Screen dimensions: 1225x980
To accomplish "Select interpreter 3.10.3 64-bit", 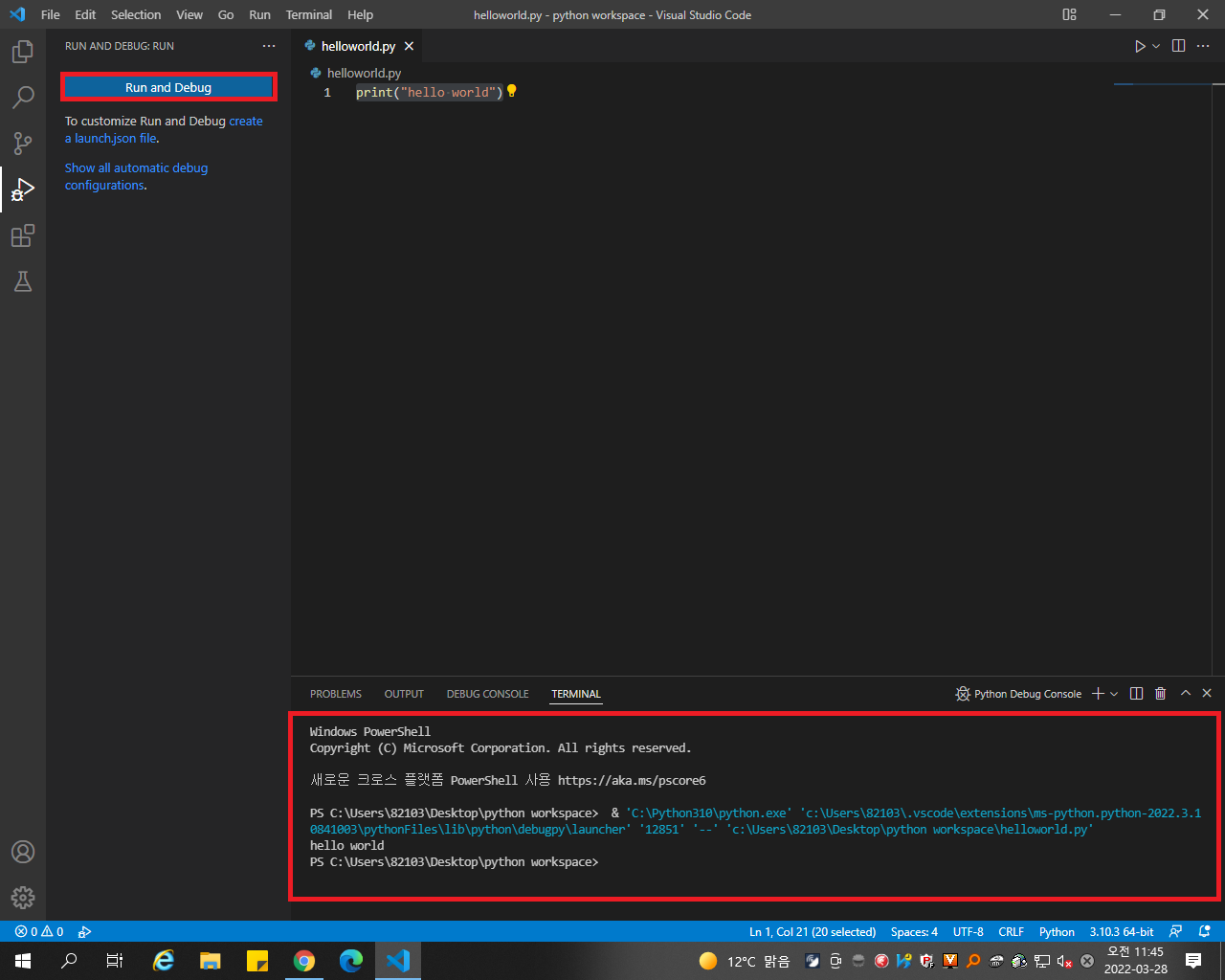I will pyautogui.click(x=1122, y=931).
